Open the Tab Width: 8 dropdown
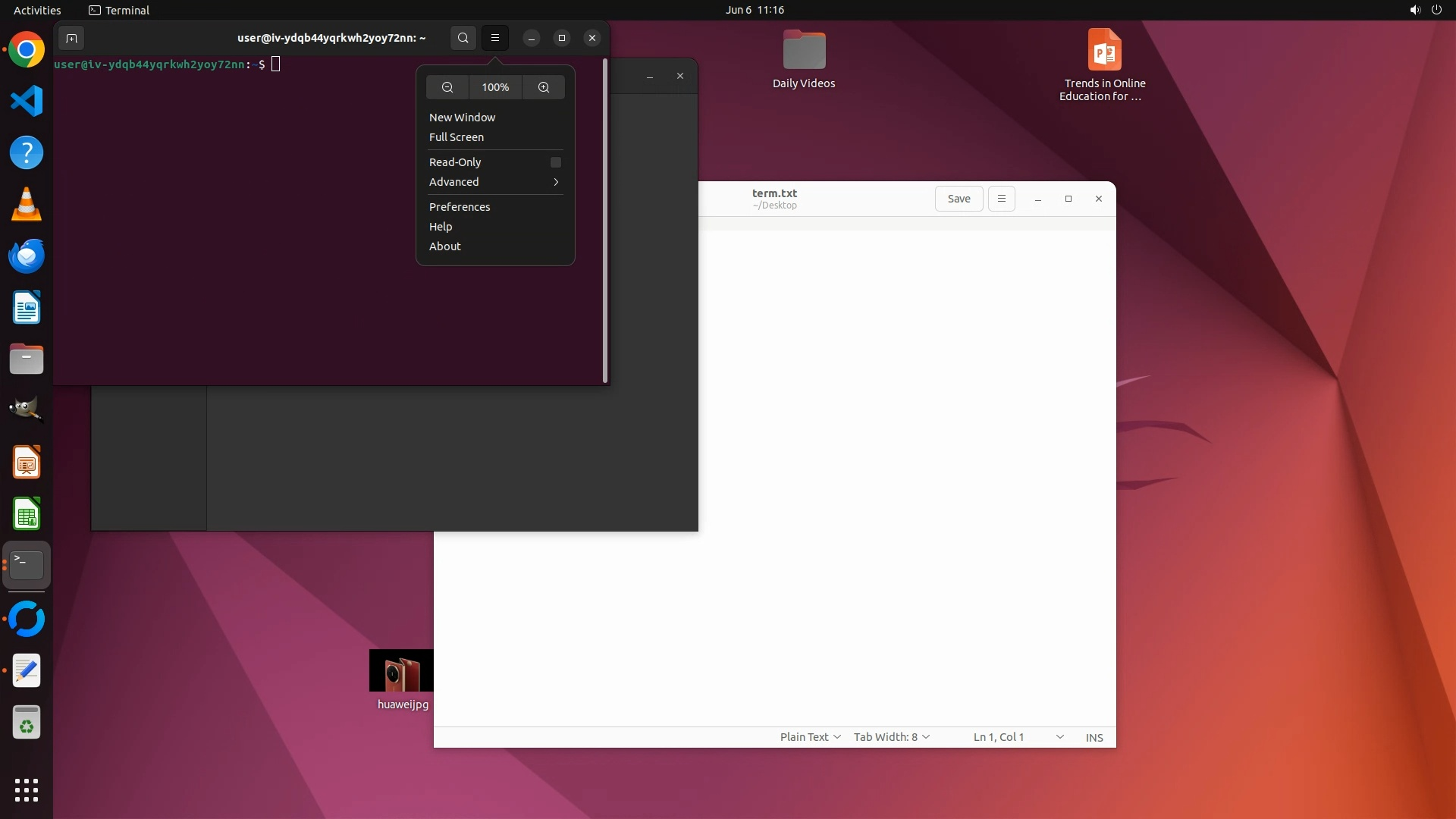The width and height of the screenshot is (1456, 819). tap(891, 737)
